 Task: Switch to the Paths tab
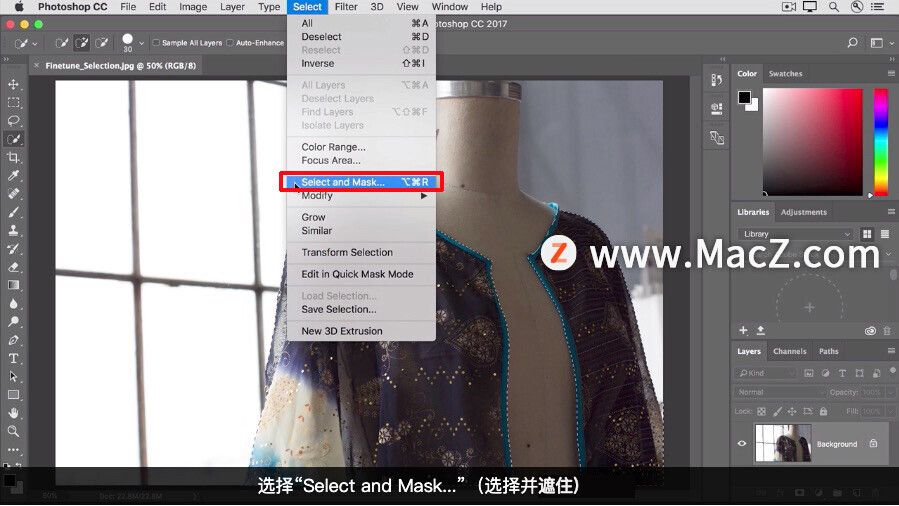828,351
